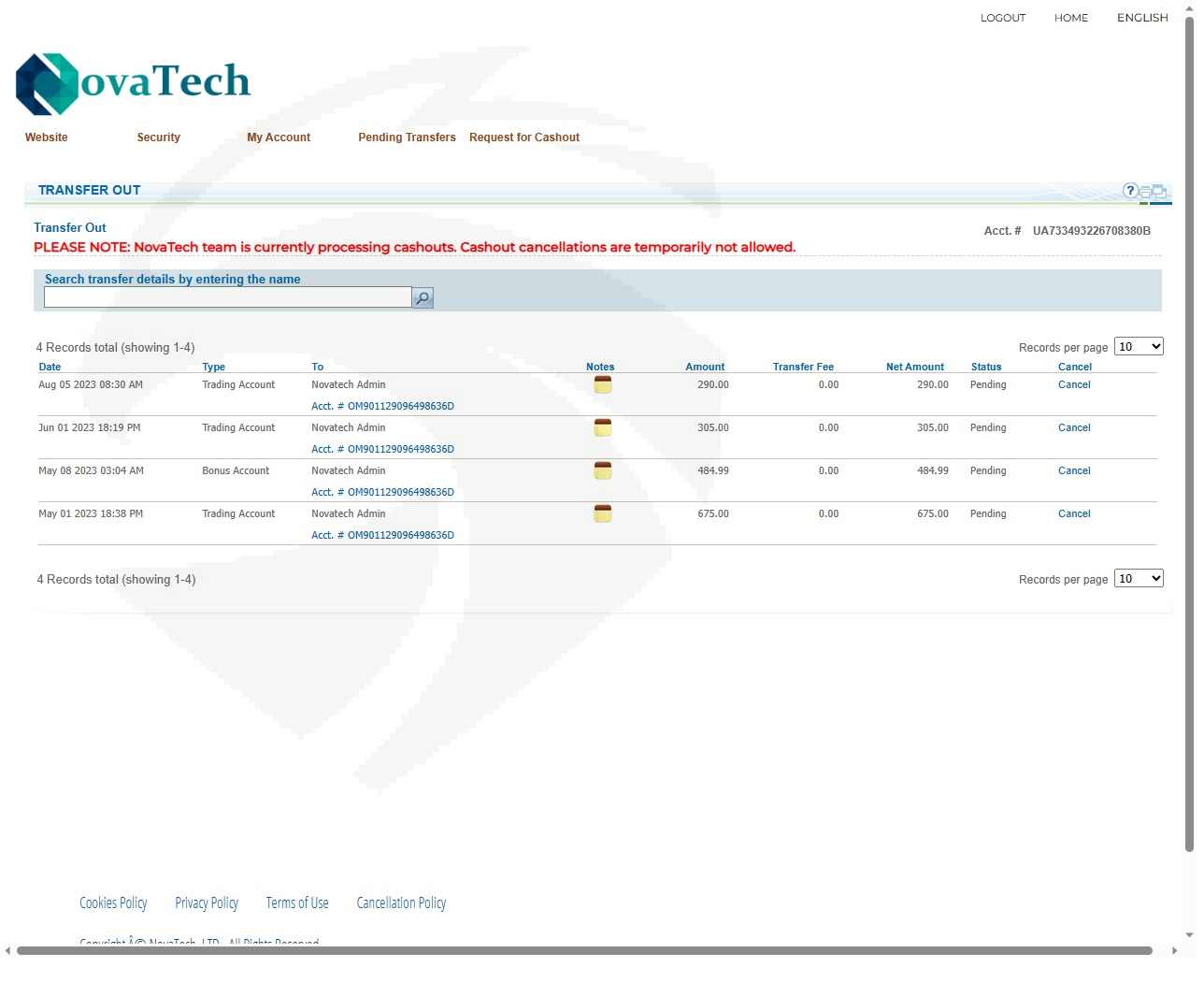The image size is (1204, 982).
Task: Open notes icon for Aug 05 2023 transfer
Action: coord(603,384)
